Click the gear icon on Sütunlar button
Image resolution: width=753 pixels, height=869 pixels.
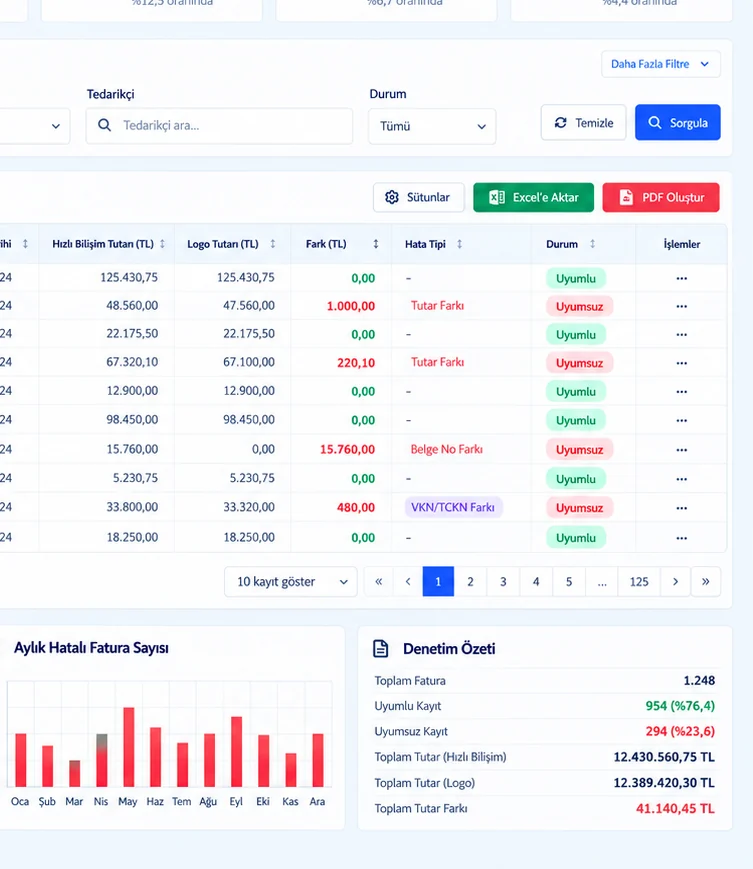(392, 197)
